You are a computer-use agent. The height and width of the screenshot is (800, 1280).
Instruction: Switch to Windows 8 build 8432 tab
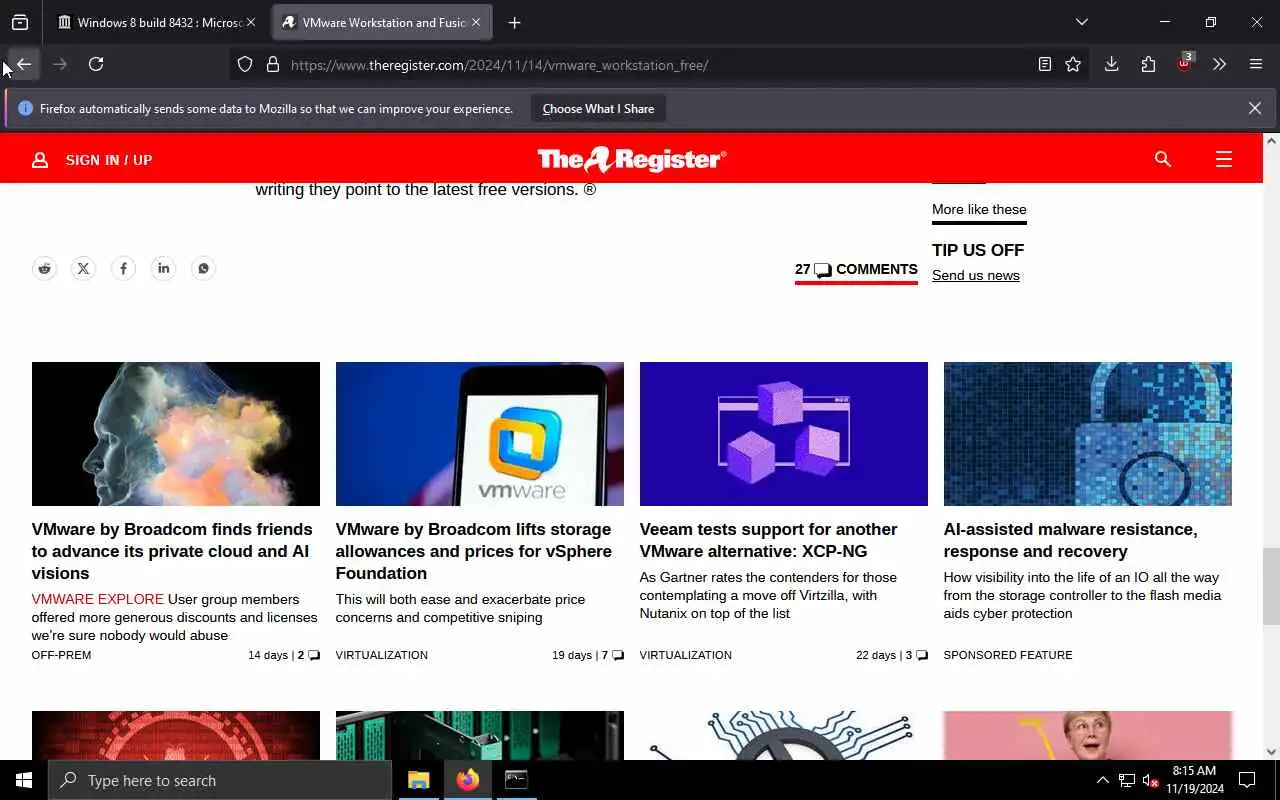click(x=148, y=22)
